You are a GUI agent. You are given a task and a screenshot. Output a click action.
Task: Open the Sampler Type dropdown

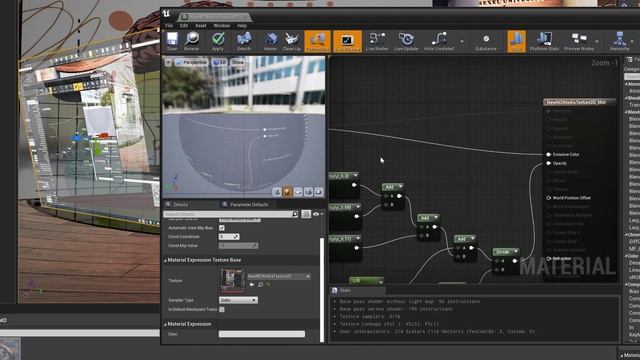click(x=238, y=300)
